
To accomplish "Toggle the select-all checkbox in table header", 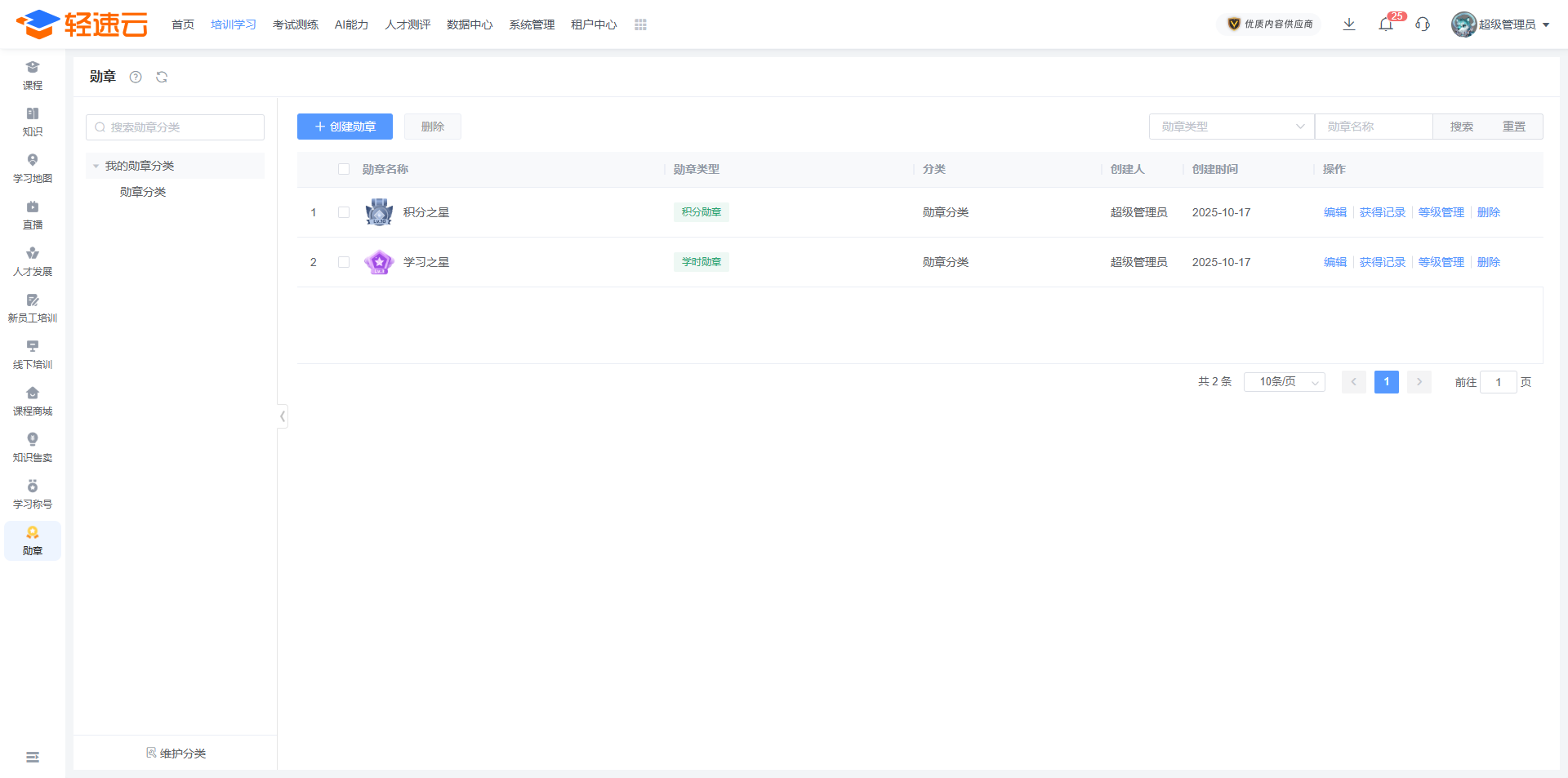I will pos(344,169).
